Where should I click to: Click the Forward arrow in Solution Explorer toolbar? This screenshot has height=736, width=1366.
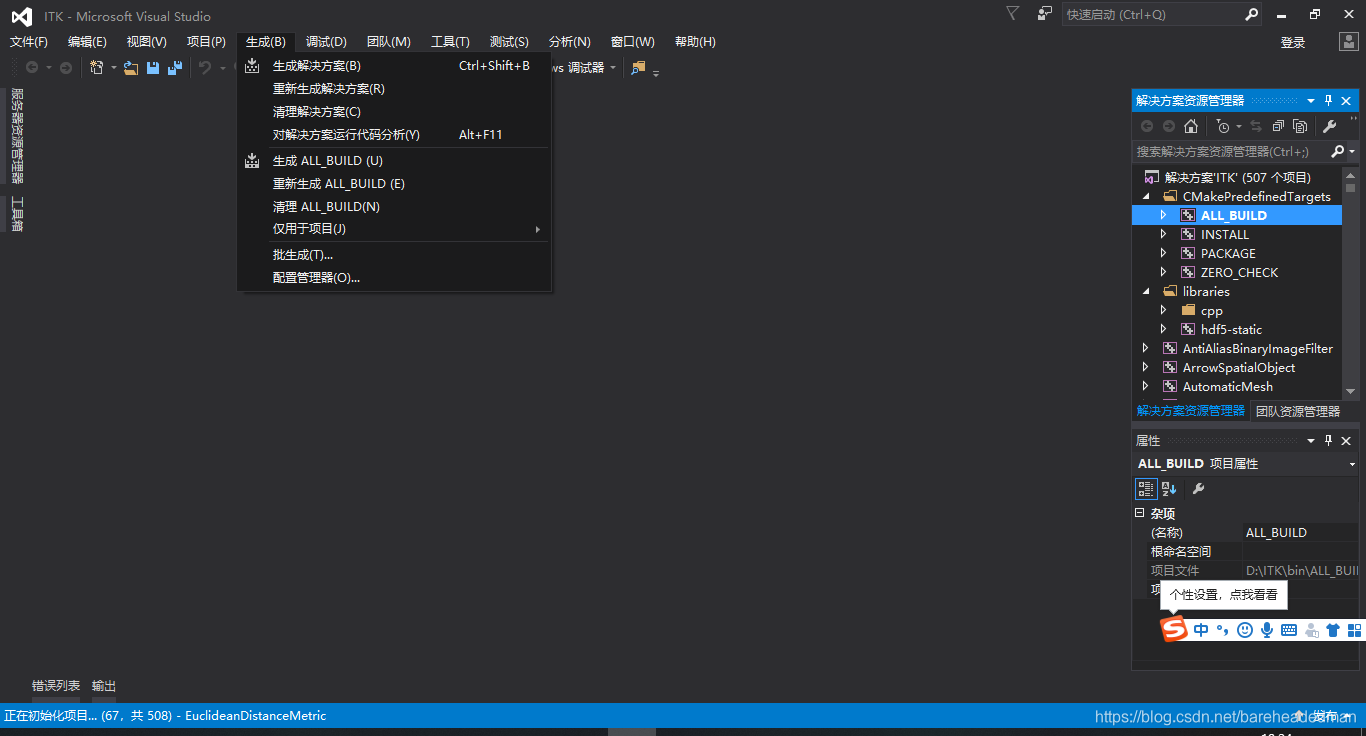[x=1169, y=126]
